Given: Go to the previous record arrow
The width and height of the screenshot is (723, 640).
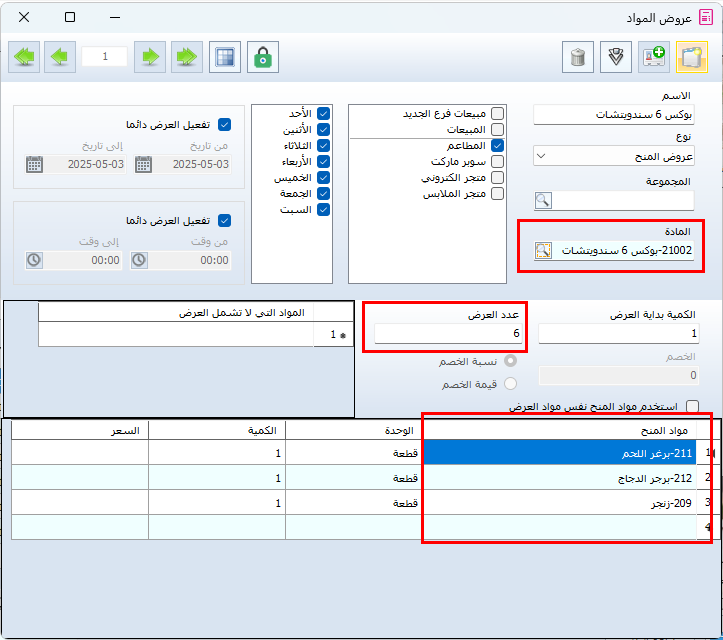Looking at the screenshot, I should 60,57.
